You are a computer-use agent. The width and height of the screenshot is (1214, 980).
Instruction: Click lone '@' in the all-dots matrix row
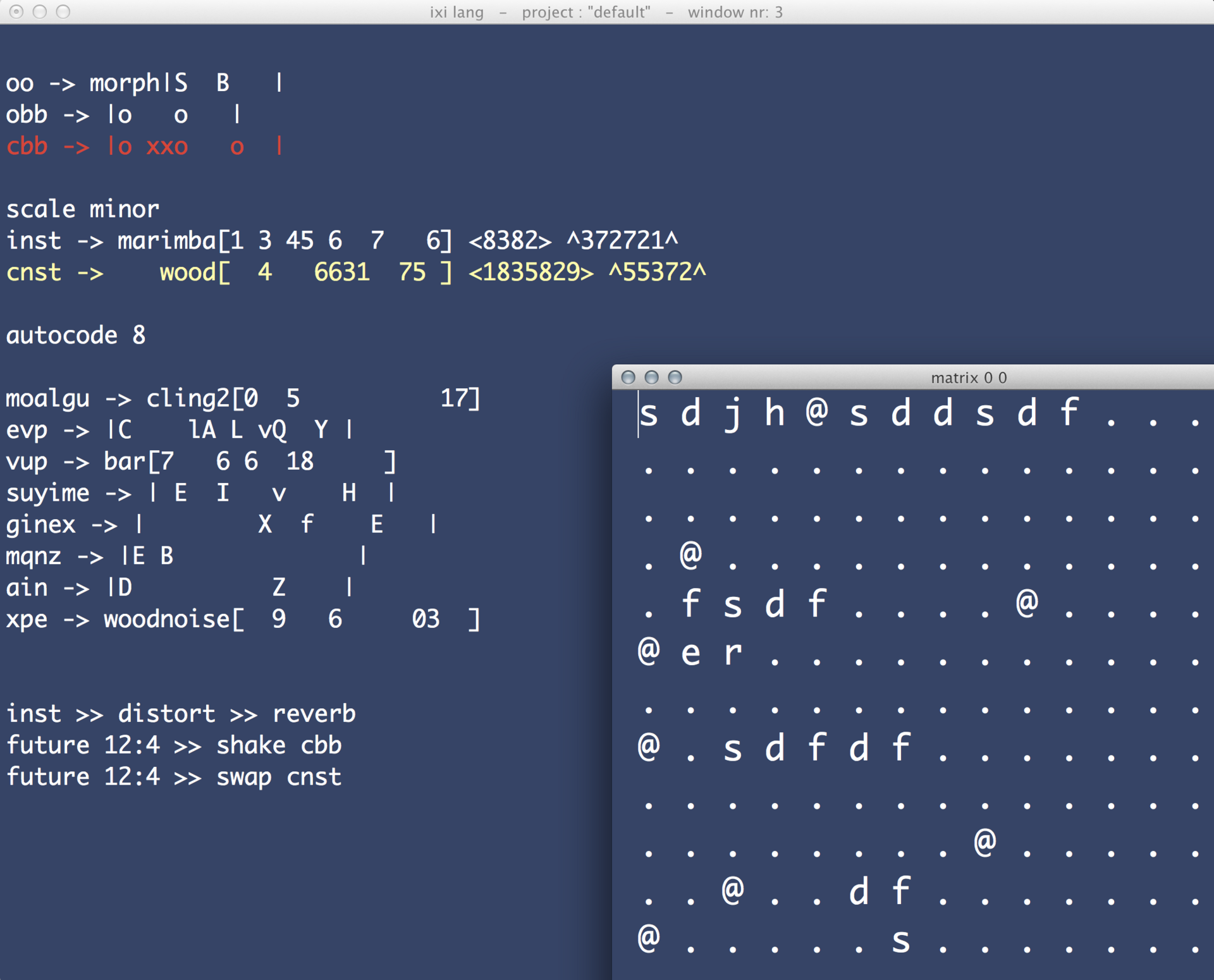point(985,842)
